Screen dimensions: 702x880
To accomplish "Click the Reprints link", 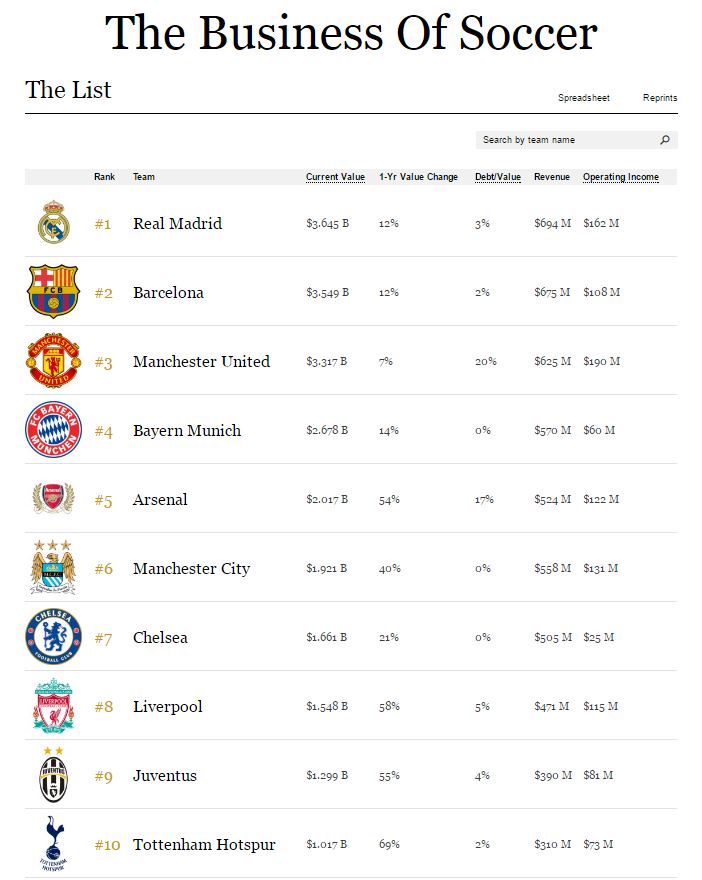I will pos(660,98).
